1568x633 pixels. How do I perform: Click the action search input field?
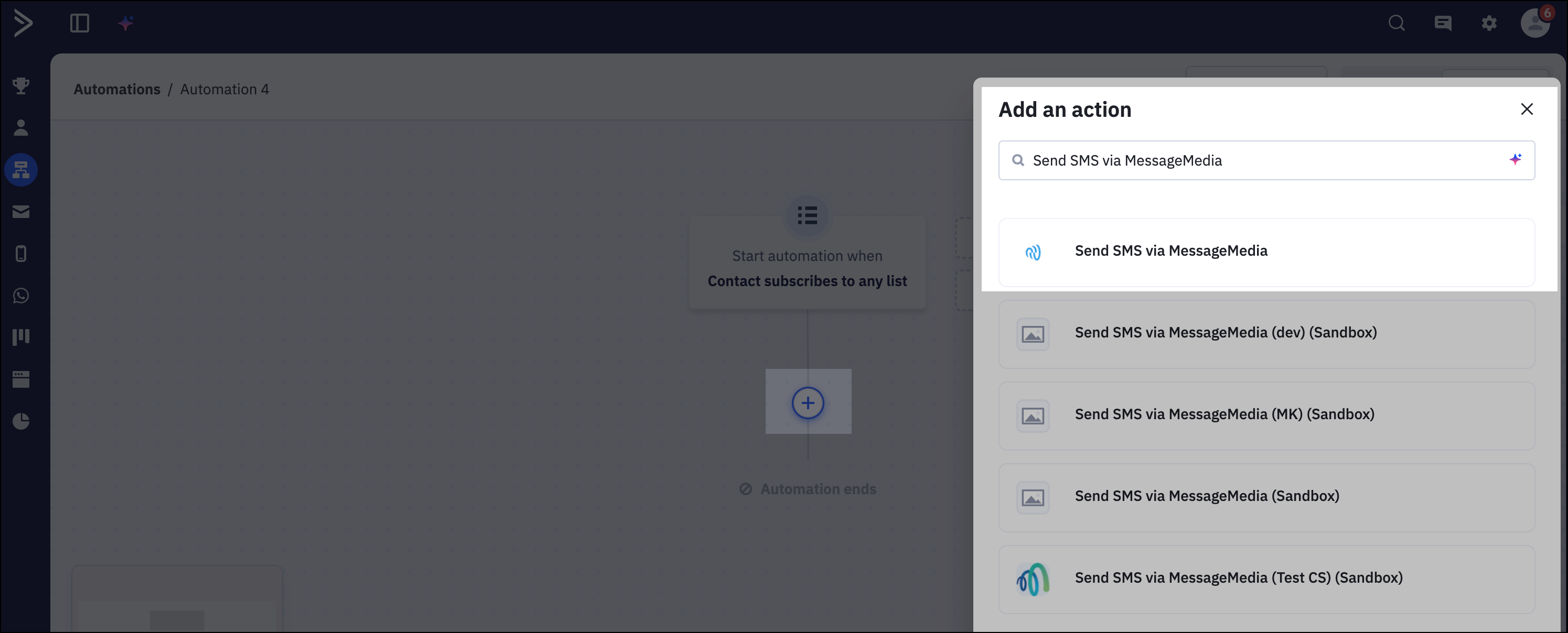pyautogui.click(x=1266, y=160)
